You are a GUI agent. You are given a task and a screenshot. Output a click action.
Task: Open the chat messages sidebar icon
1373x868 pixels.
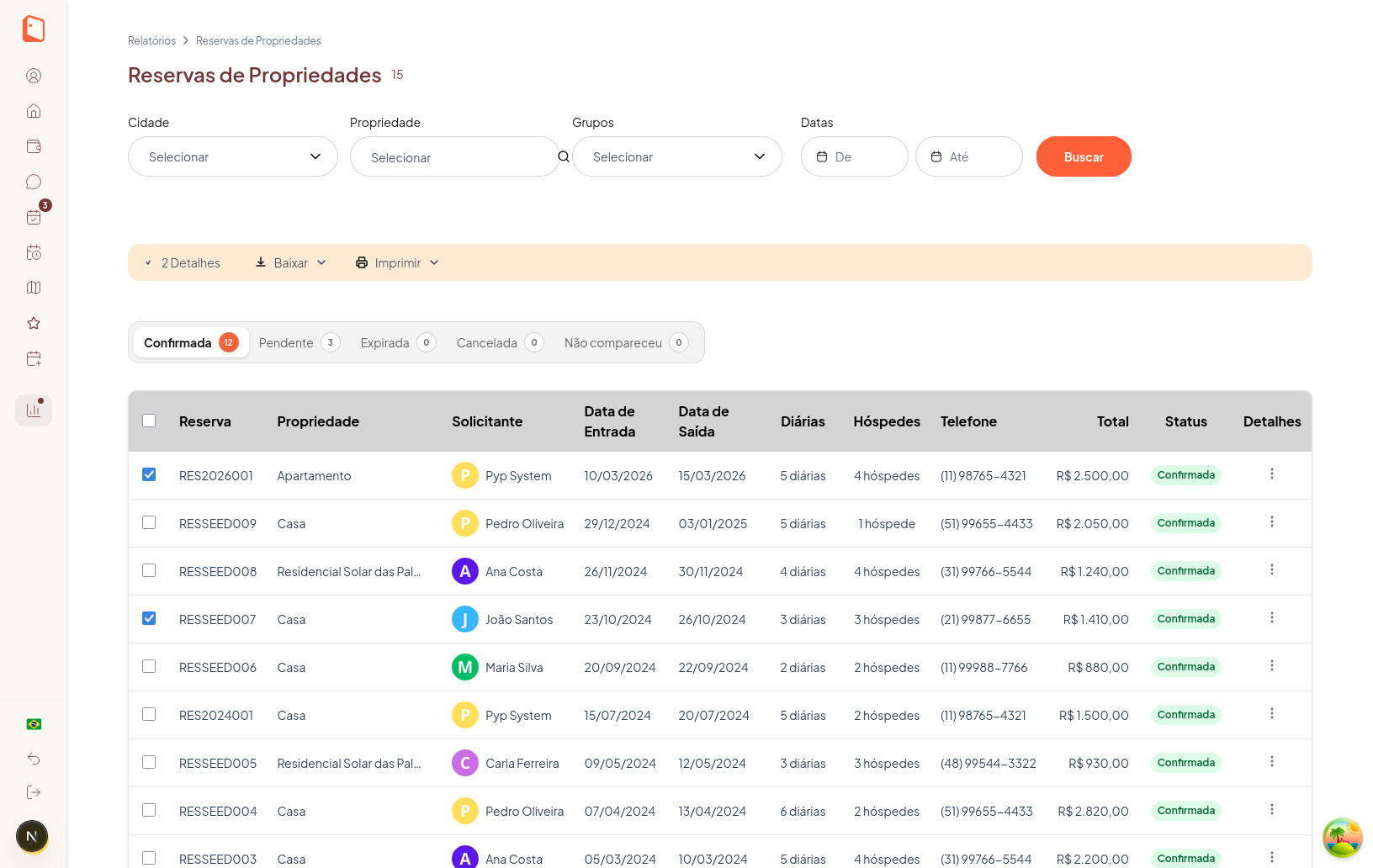tap(34, 182)
